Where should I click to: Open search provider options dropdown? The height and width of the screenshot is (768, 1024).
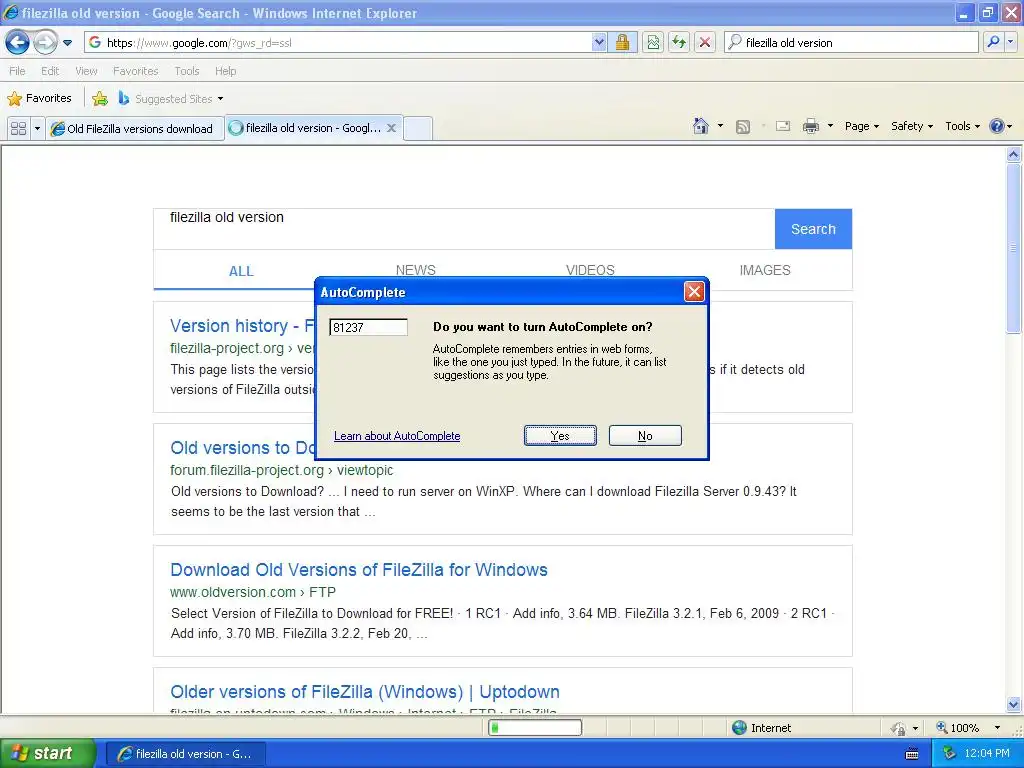pos(1011,42)
